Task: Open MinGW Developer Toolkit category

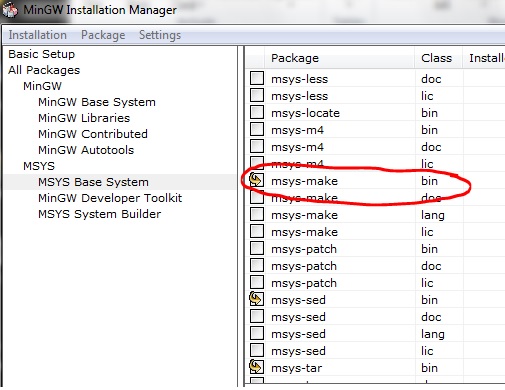Action: (x=110, y=198)
